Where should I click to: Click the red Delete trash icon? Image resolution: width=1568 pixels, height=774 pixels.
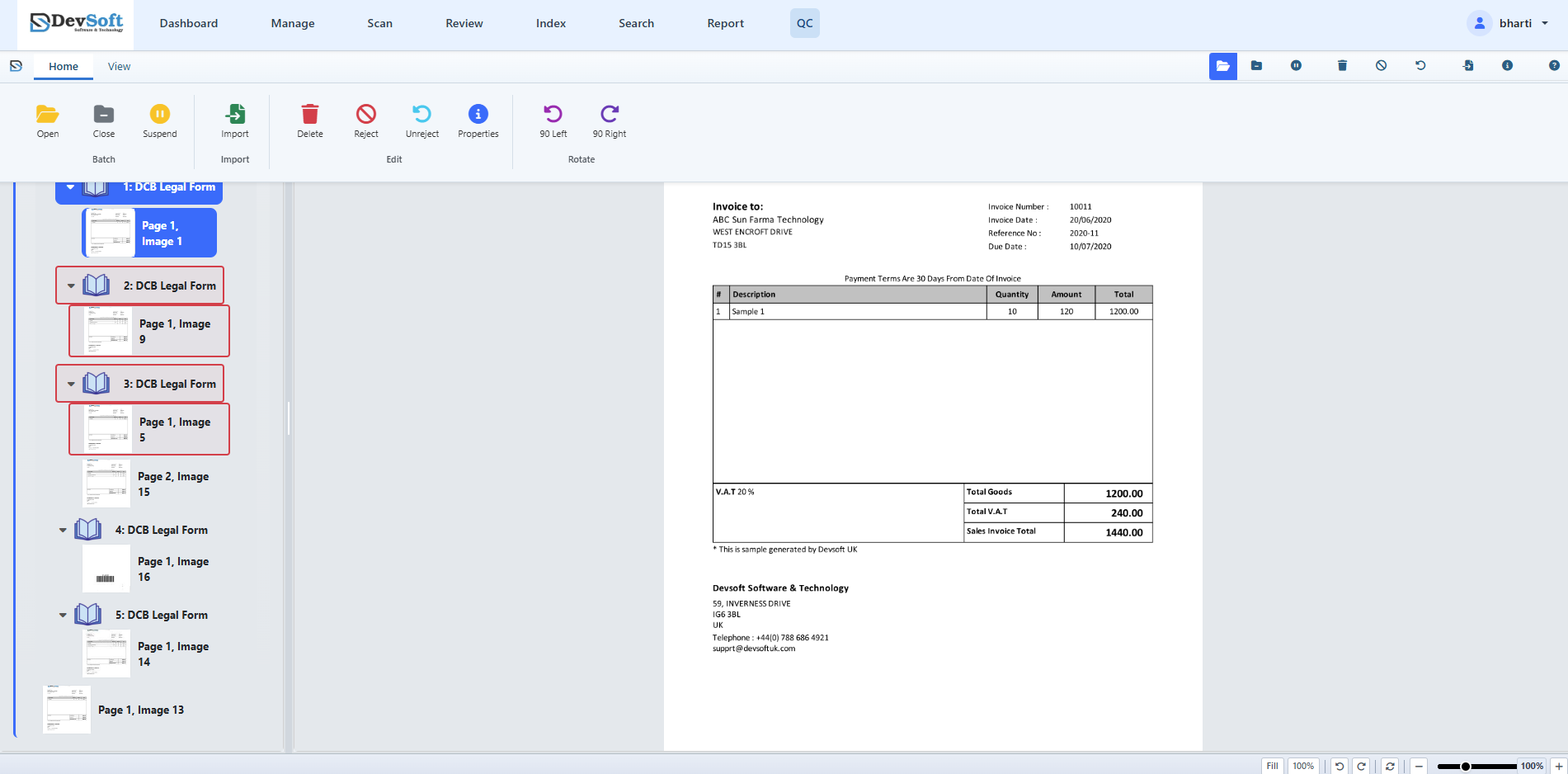click(x=310, y=114)
